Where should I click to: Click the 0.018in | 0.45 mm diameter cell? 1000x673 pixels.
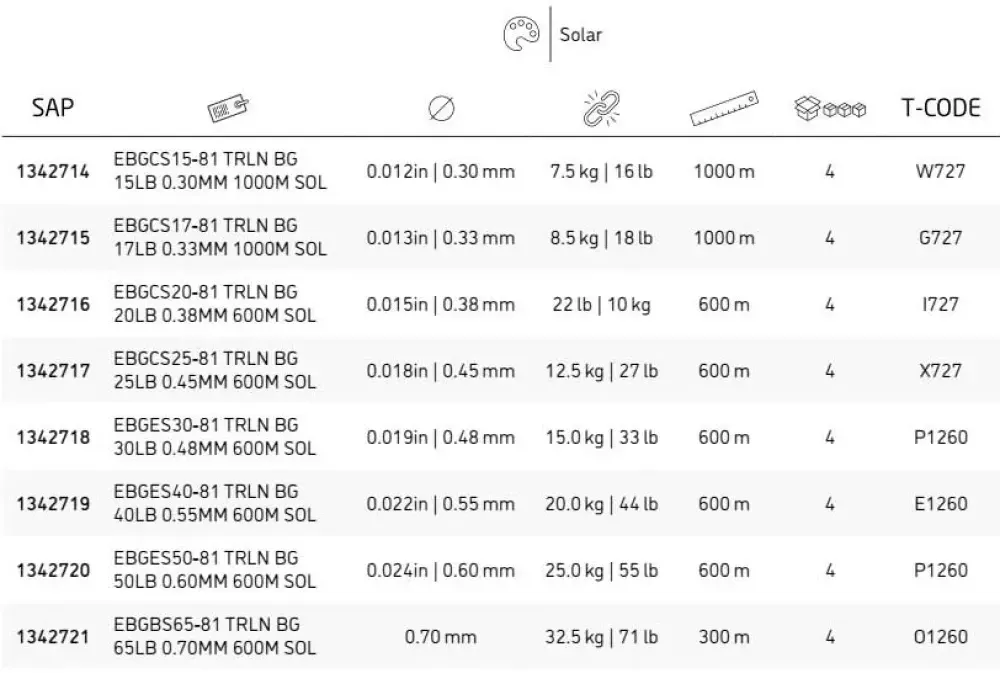pyautogui.click(x=441, y=371)
